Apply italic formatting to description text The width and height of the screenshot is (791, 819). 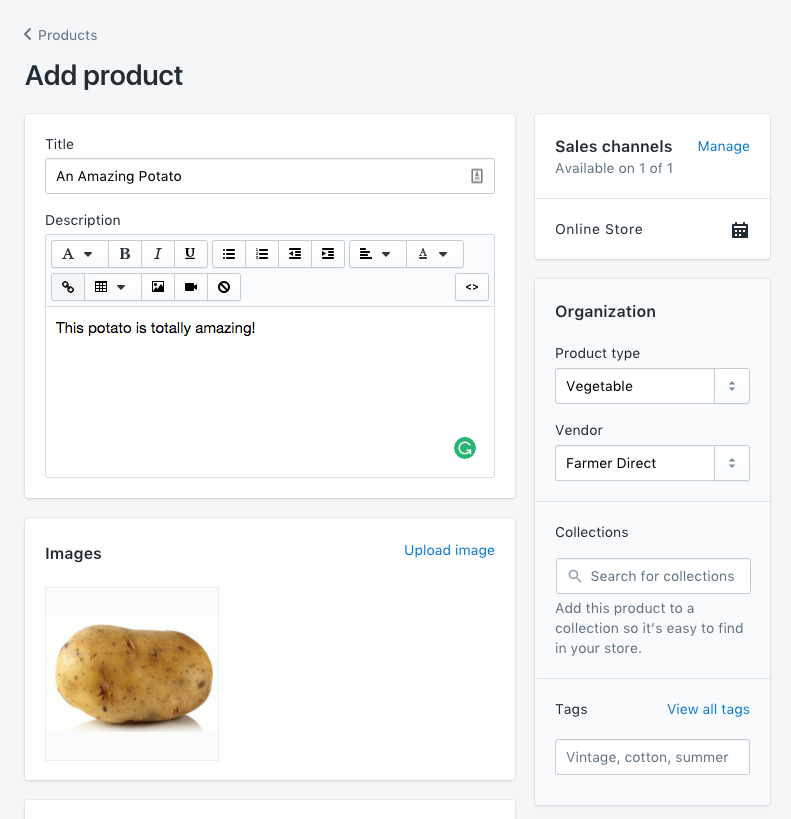pyautogui.click(x=157, y=253)
